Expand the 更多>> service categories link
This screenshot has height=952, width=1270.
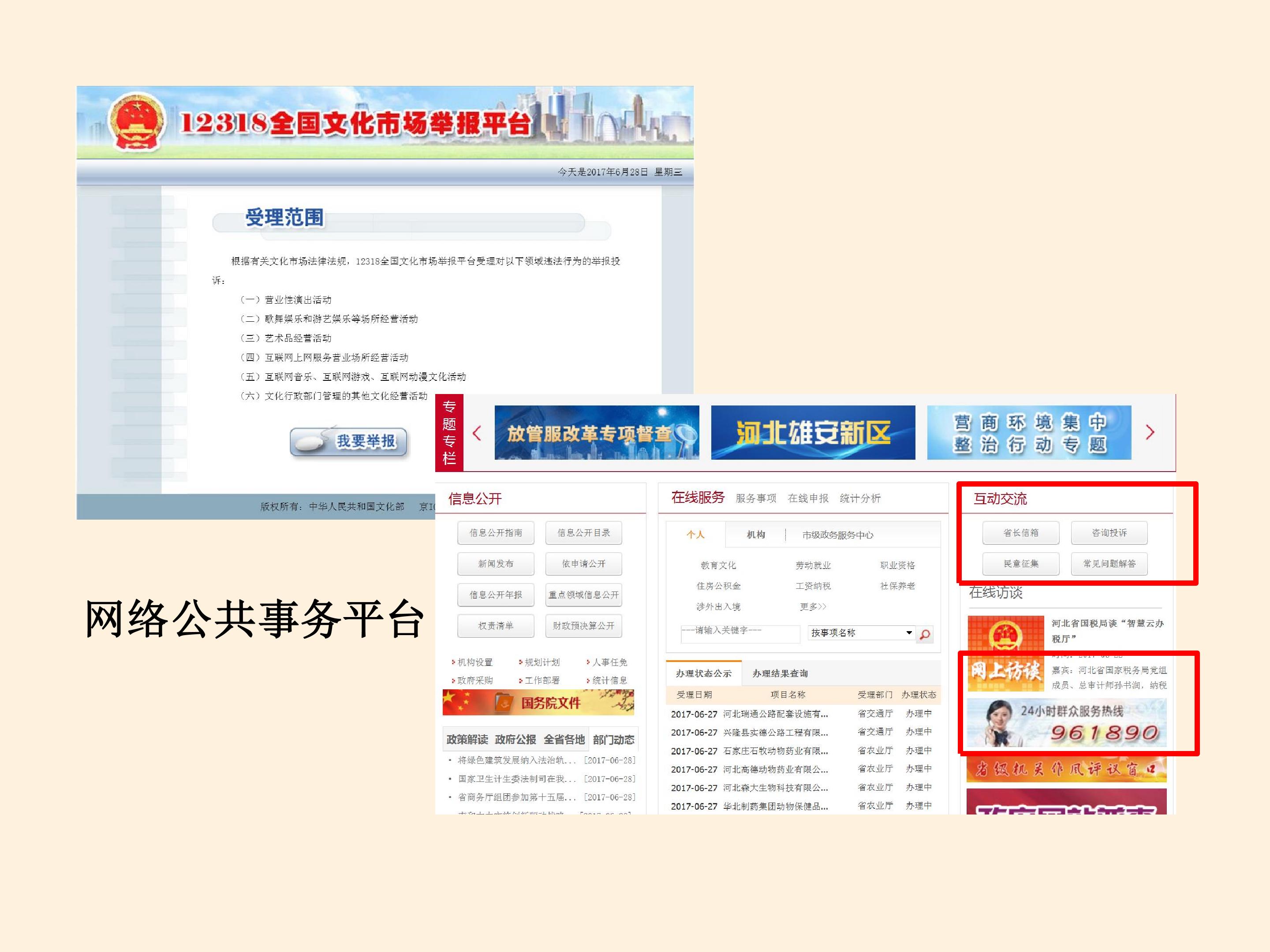click(813, 606)
